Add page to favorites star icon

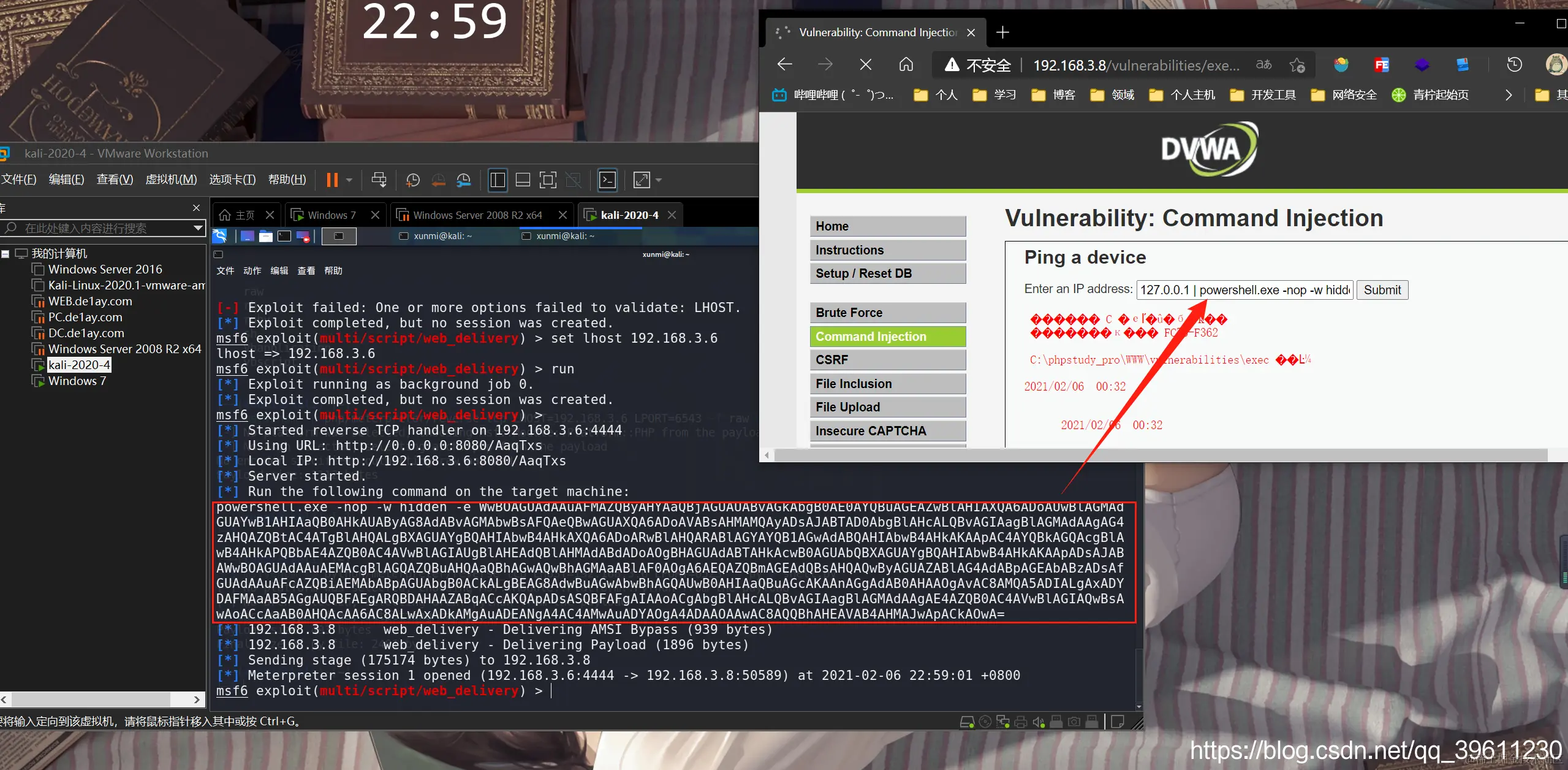tap(1297, 65)
